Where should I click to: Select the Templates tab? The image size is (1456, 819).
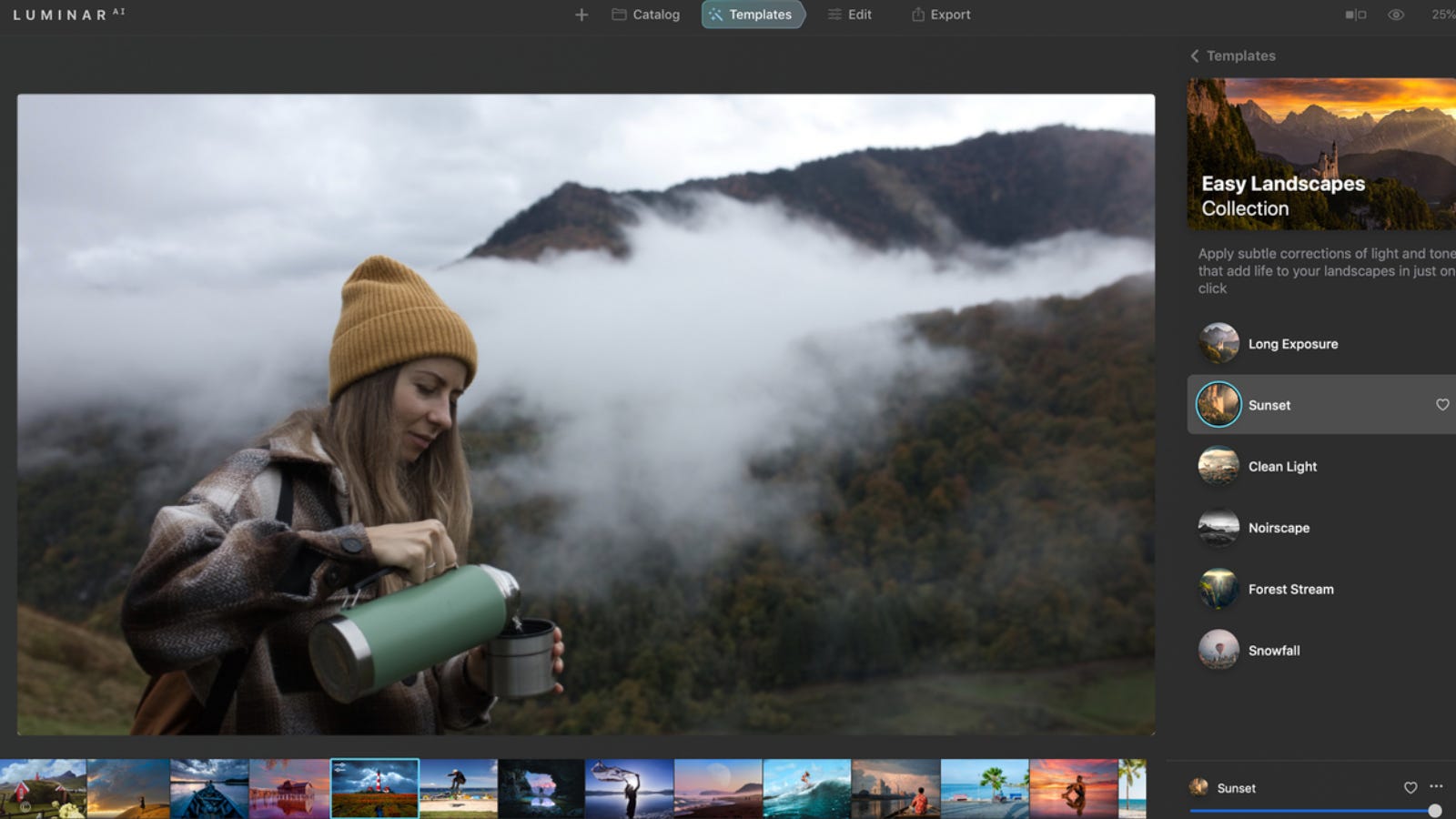pyautogui.click(x=752, y=15)
